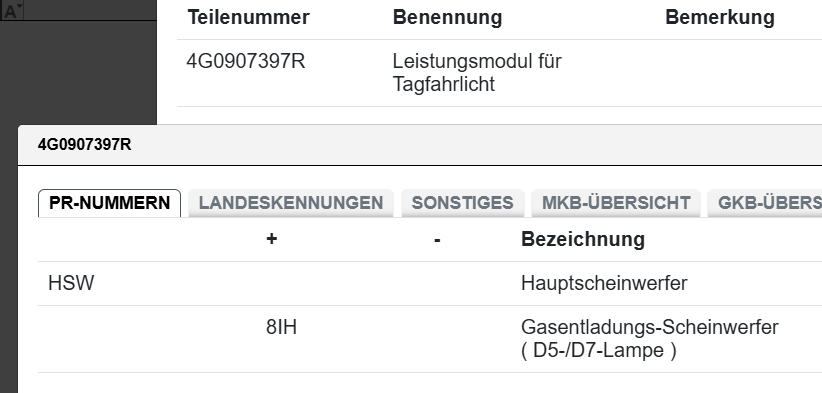Click the Bemerkung column header
This screenshot has height=393, width=822.
tap(720, 17)
